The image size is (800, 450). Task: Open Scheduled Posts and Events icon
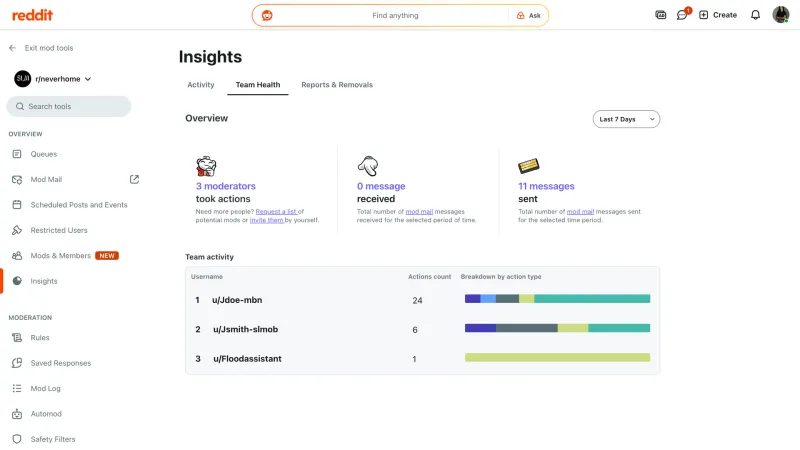[x=17, y=205]
